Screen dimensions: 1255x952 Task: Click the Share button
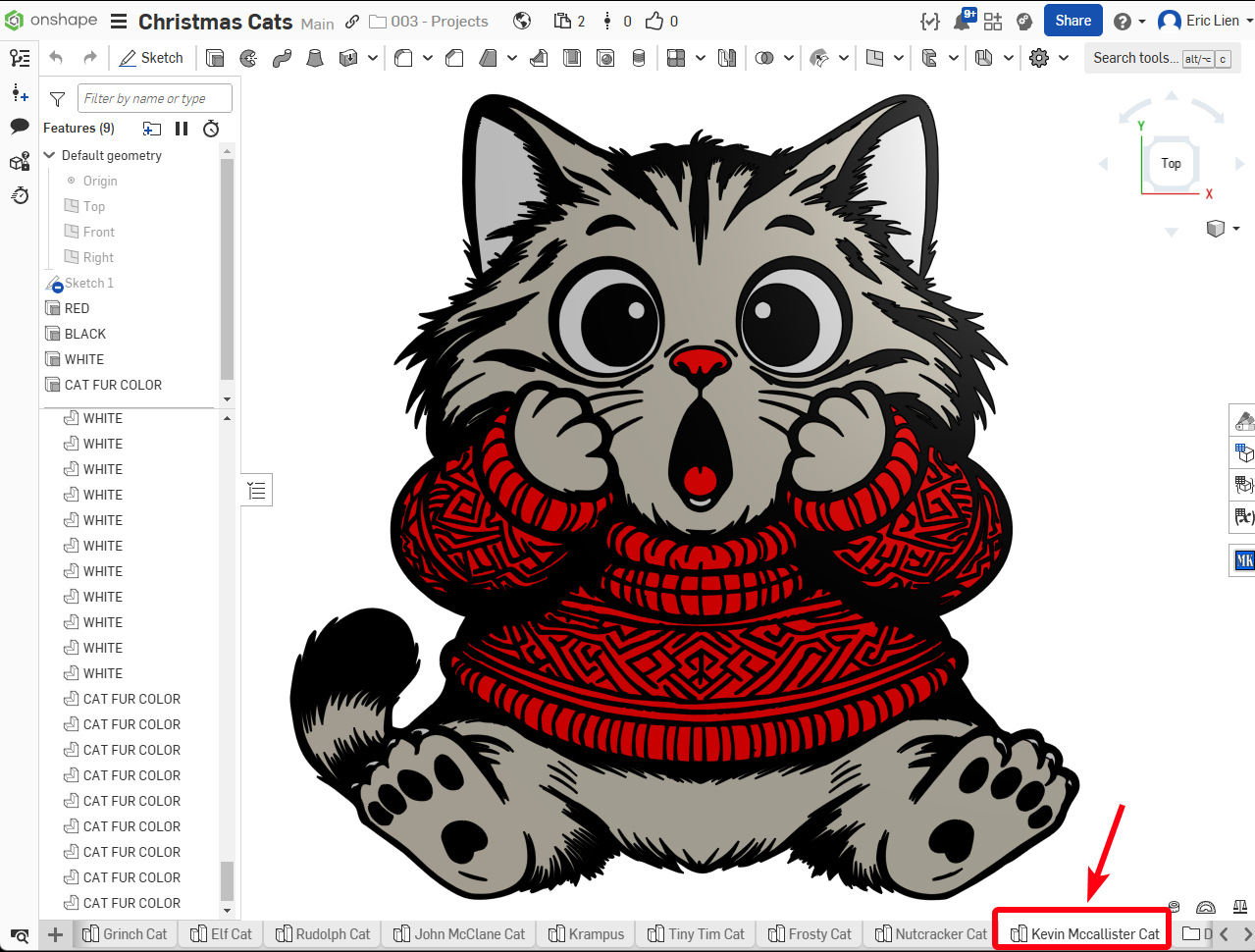point(1072,21)
